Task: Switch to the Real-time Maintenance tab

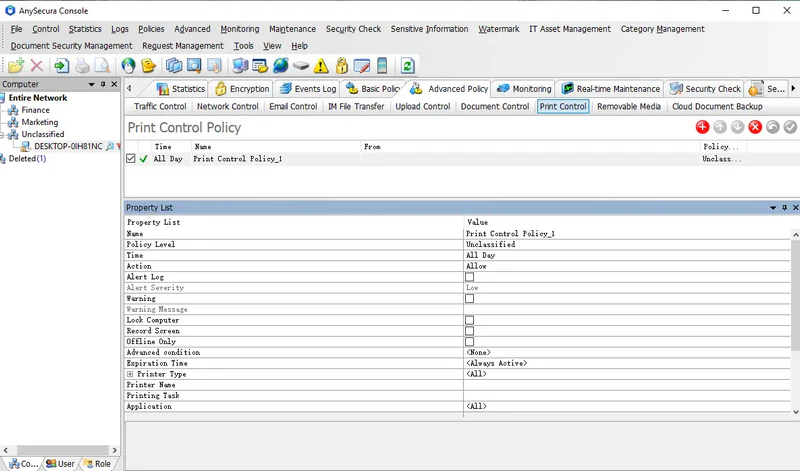Action: click(x=610, y=89)
